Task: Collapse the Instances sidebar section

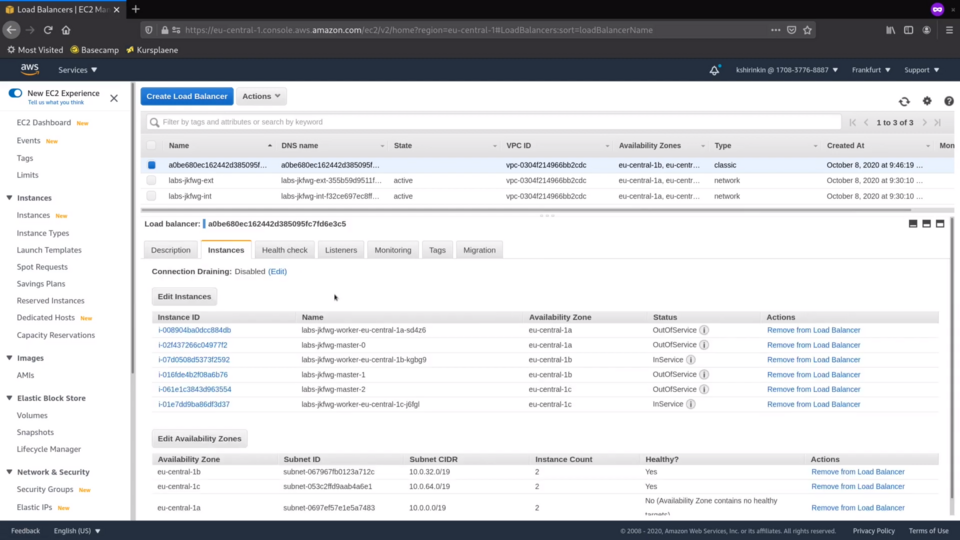Action: tap(9, 198)
